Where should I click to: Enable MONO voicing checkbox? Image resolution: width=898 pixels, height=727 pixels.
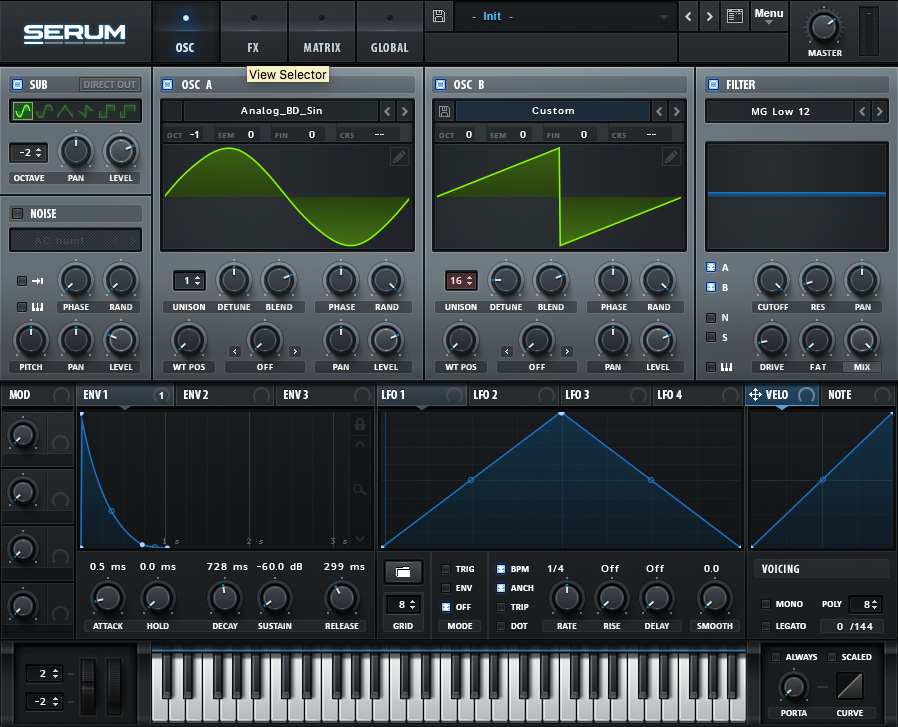tap(766, 604)
